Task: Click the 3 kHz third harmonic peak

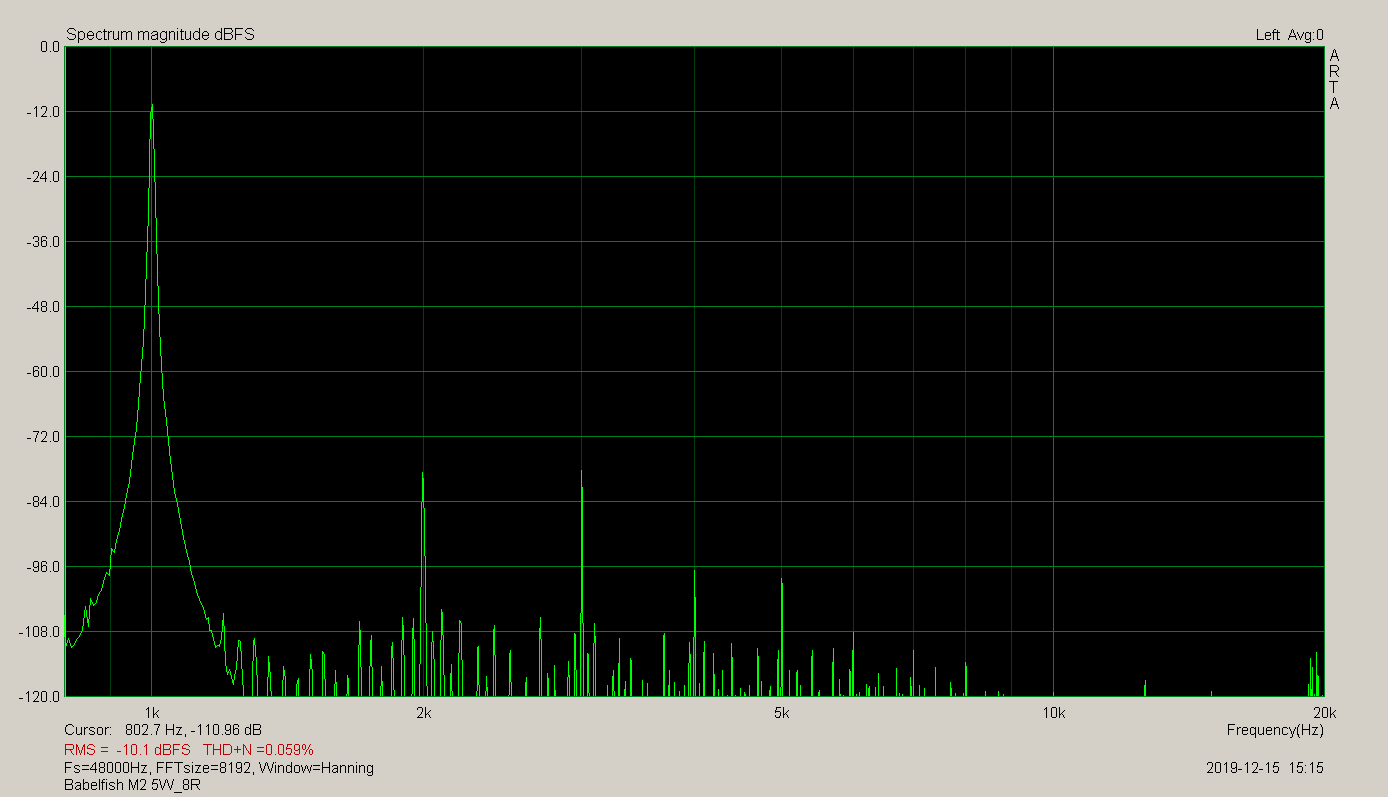Action: [x=581, y=472]
